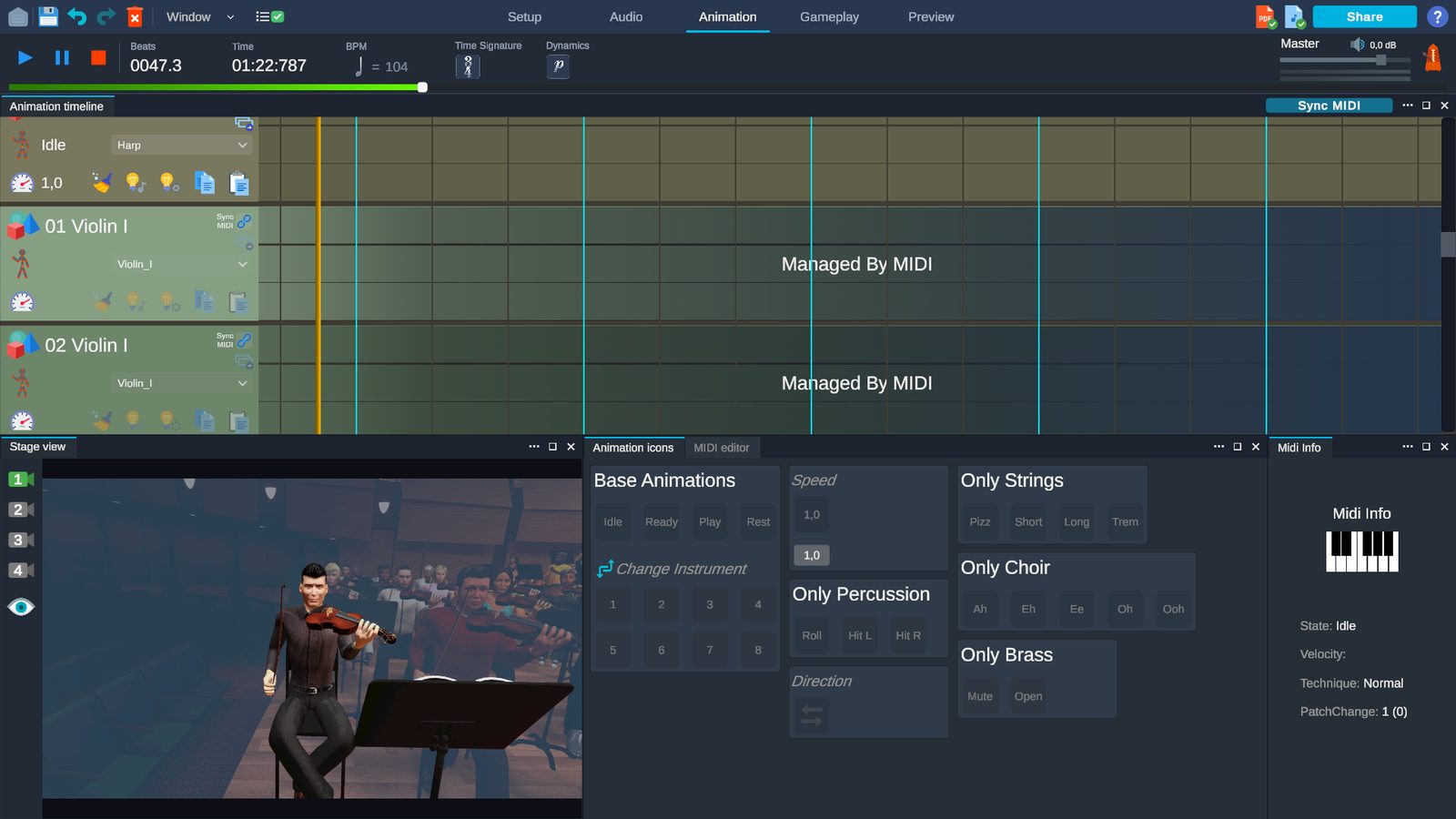Open the Window dropdown menu
1456x819 pixels.
(x=200, y=16)
